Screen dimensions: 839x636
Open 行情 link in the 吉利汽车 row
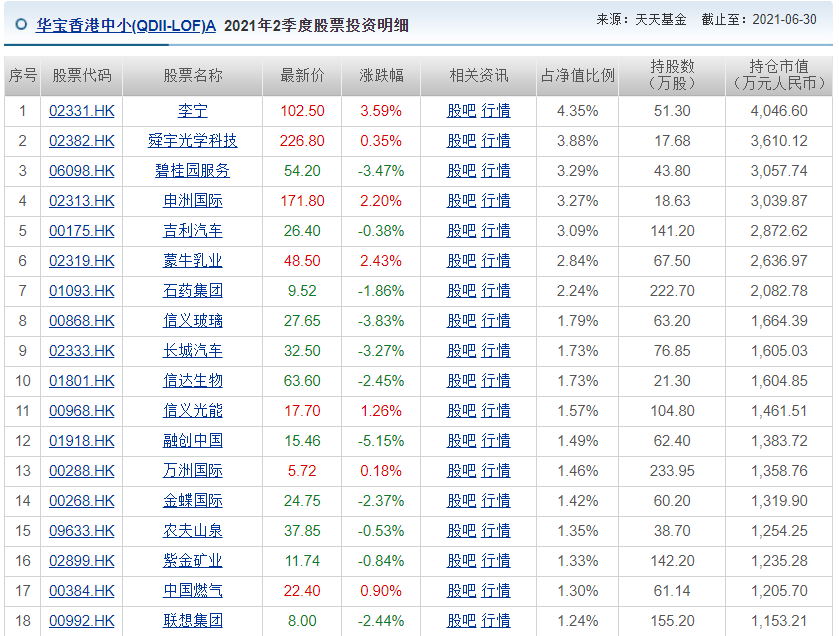[495, 231]
